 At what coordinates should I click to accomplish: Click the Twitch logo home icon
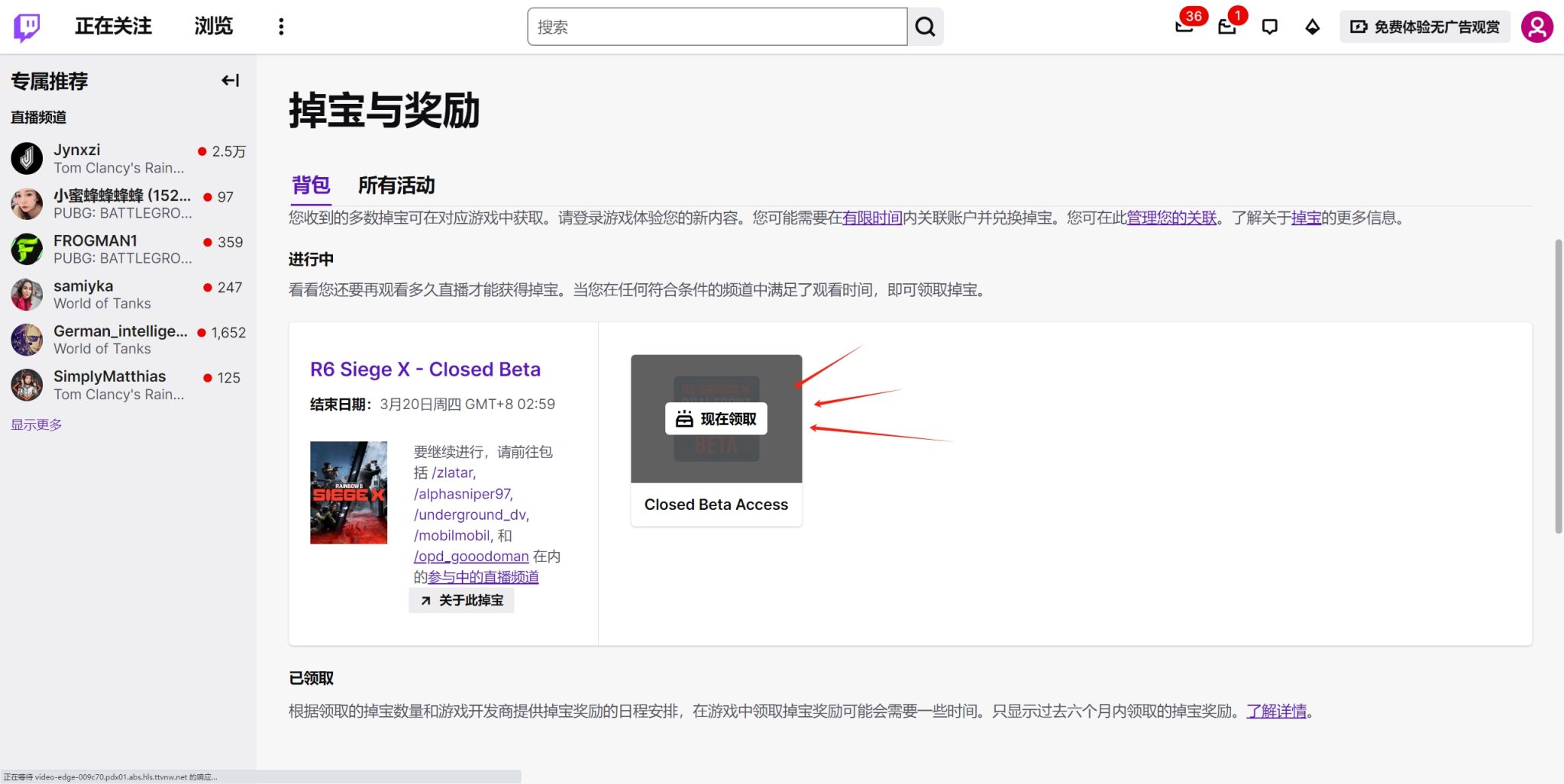tap(27, 27)
